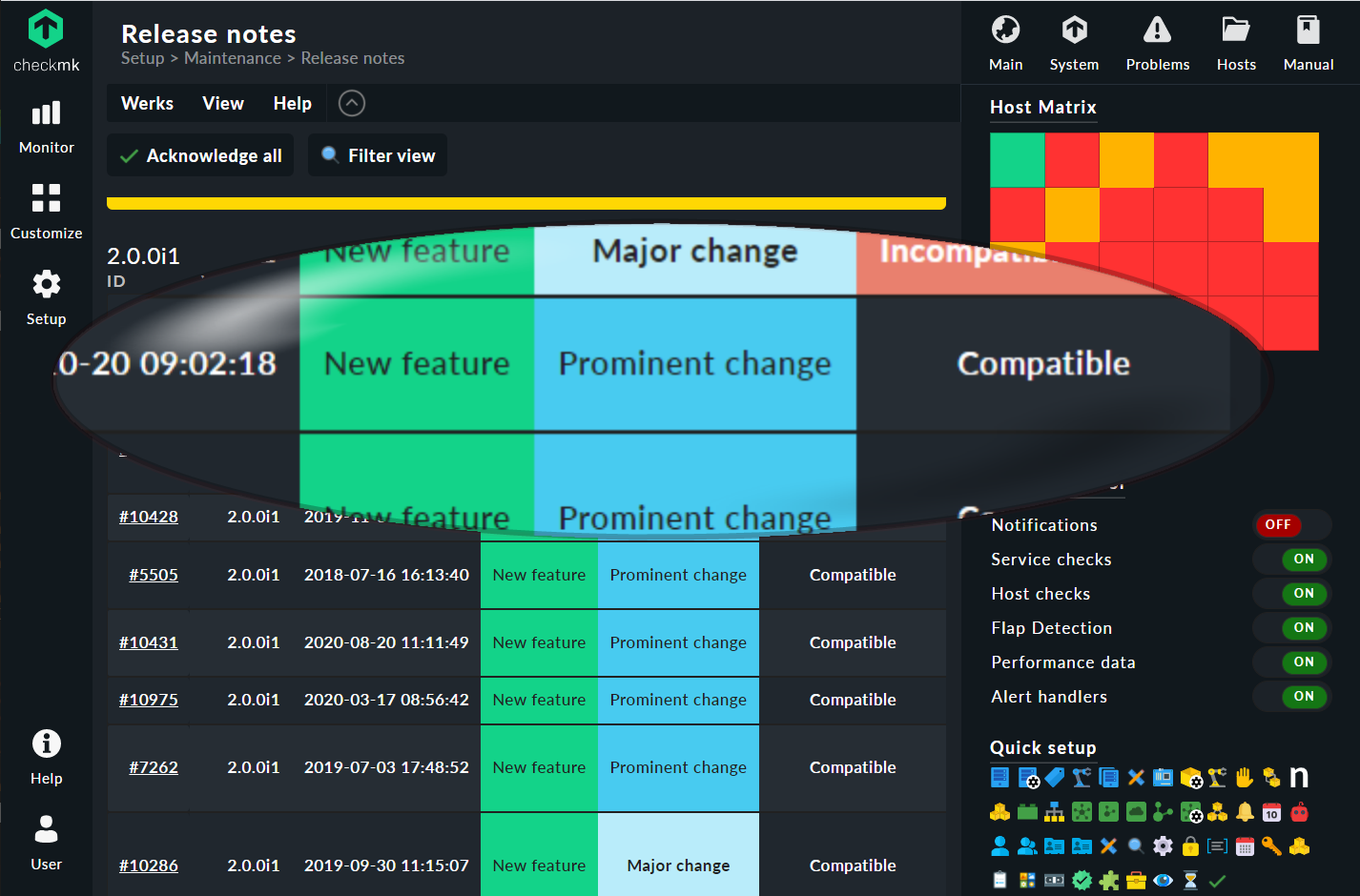Click the Acknowledge all button
1360x896 pixels.
(x=199, y=154)
